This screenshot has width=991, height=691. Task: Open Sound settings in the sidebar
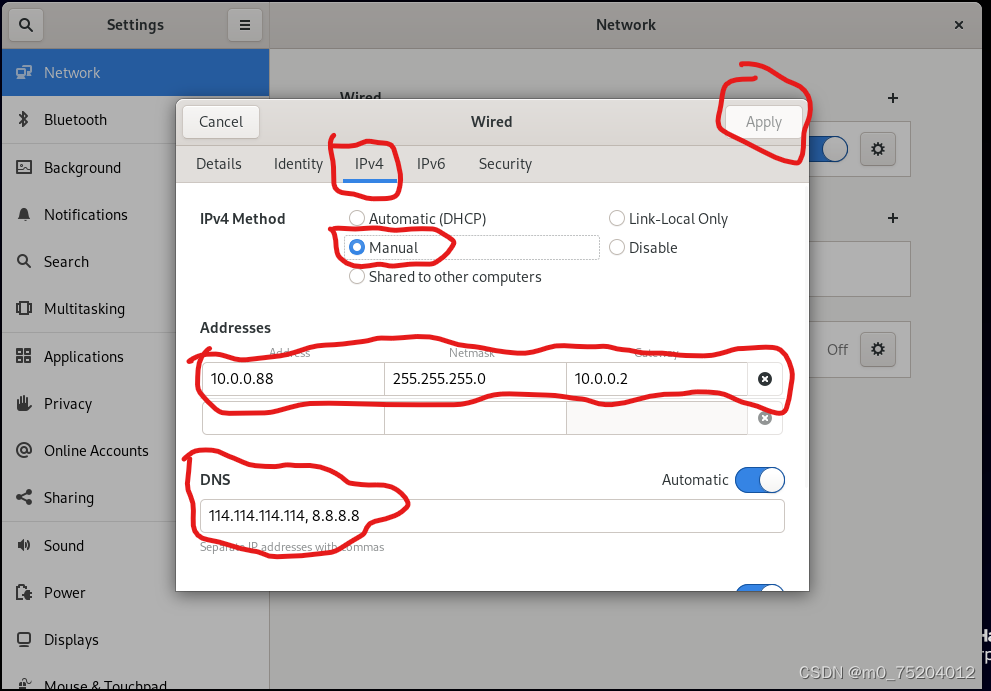click(x=63, y=545)
